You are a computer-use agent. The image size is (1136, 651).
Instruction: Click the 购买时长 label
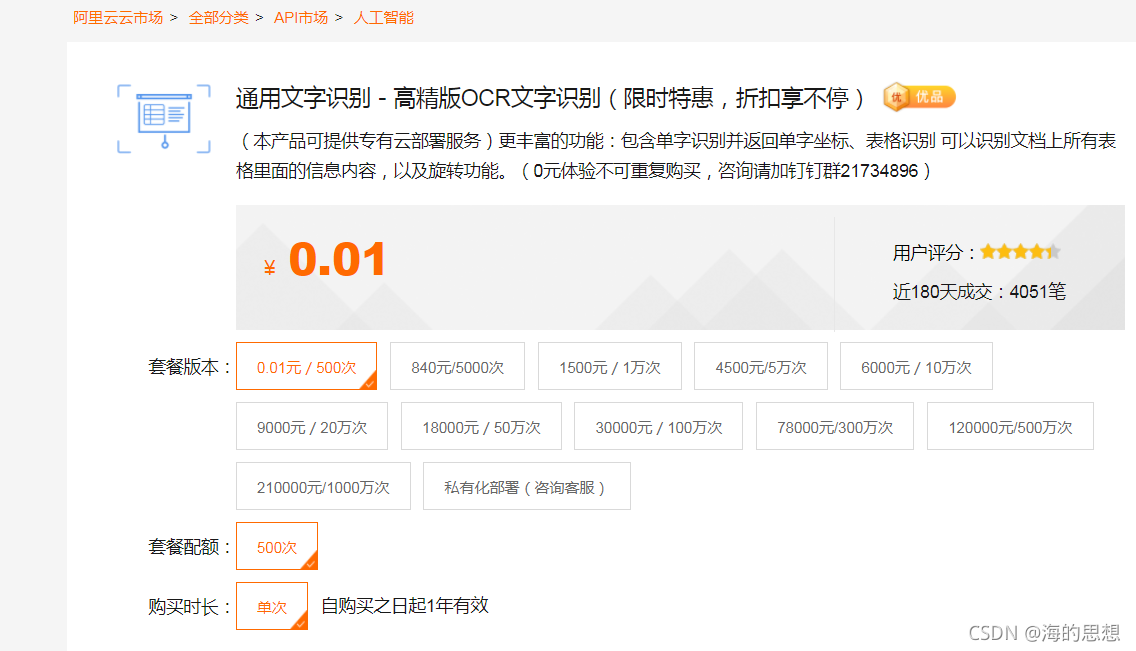point(188,607)
